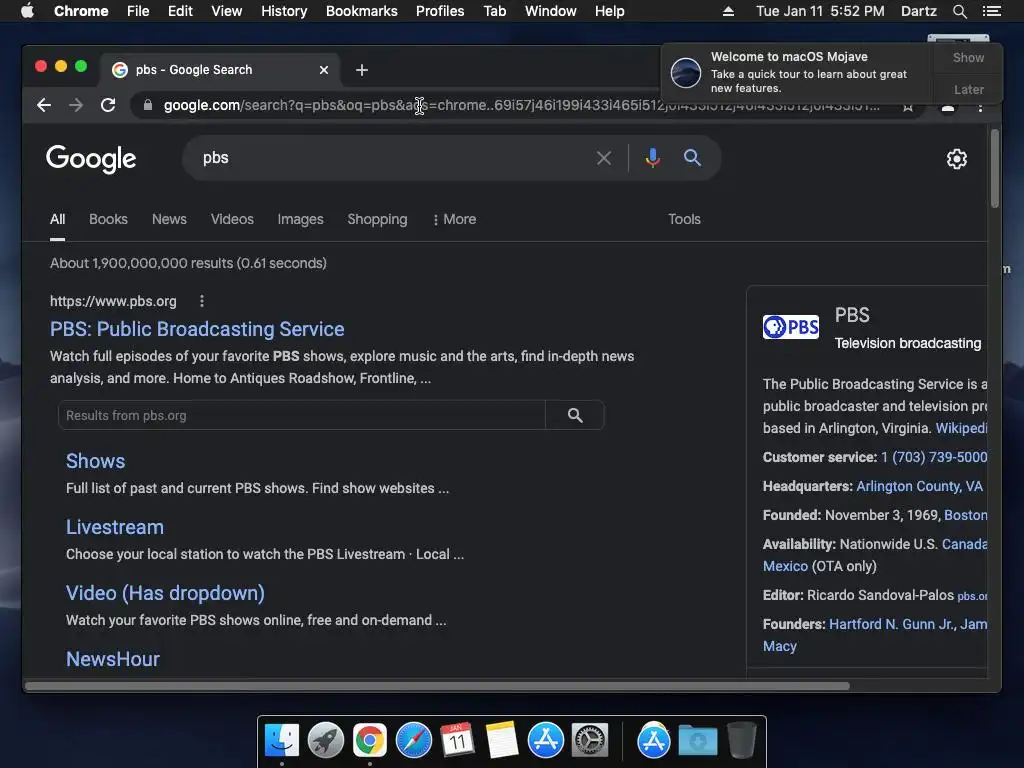This screenshot has width=1024, height=768.
Task: Open a new tab with the plus button
Action: click(362, 70)
